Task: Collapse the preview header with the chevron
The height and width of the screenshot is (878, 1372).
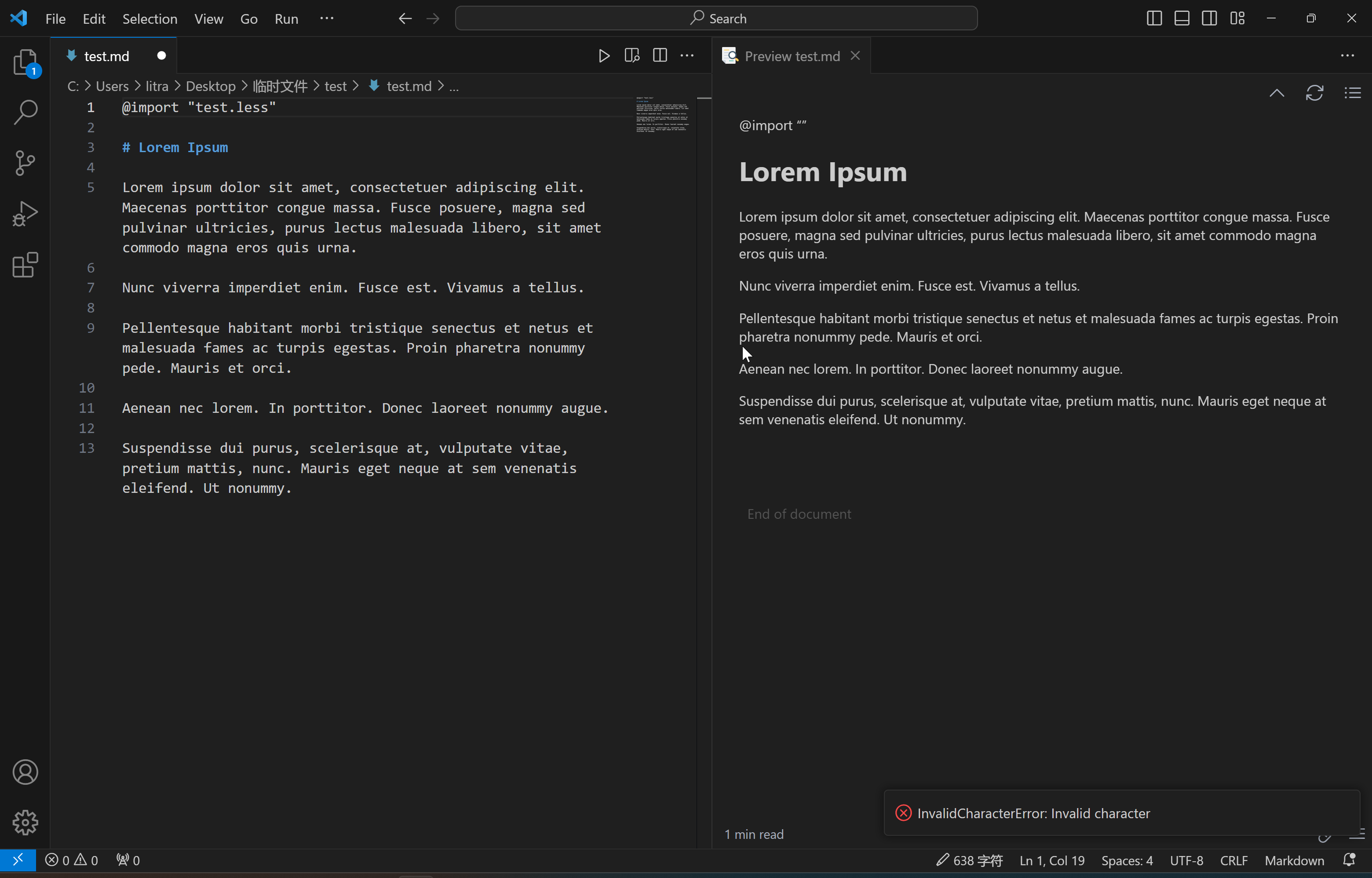Action: click(x=1277, y=92)
